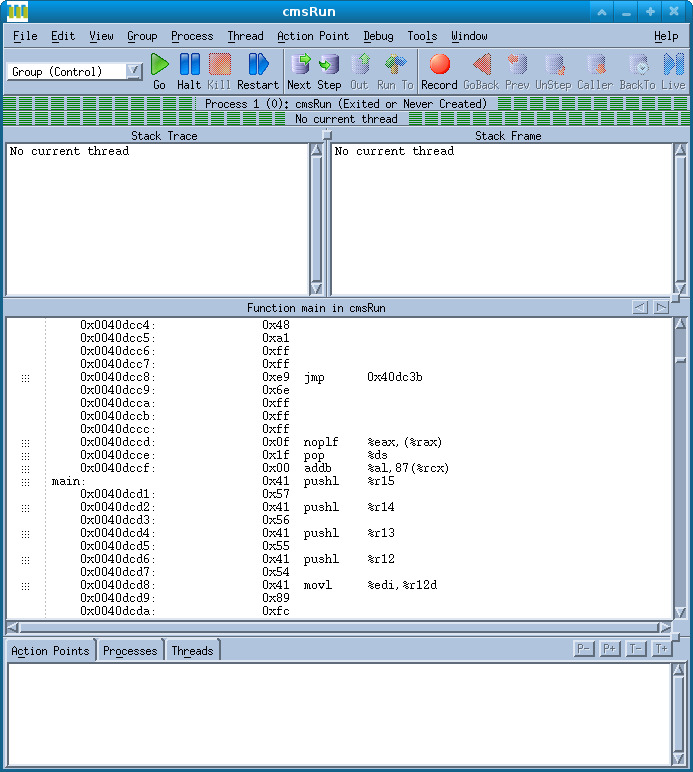
Task: Set breakpoint at jmp 0x40dc3b line
Action: [26, 378]
